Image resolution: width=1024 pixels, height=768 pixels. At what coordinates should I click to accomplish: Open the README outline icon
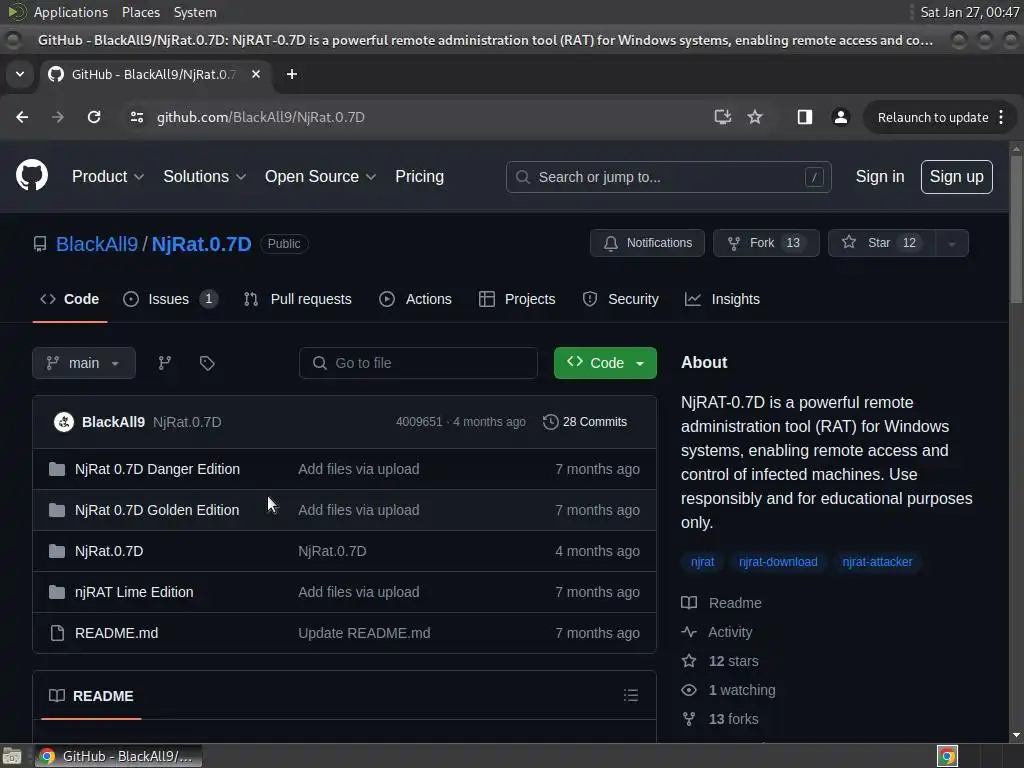point(631,696)
